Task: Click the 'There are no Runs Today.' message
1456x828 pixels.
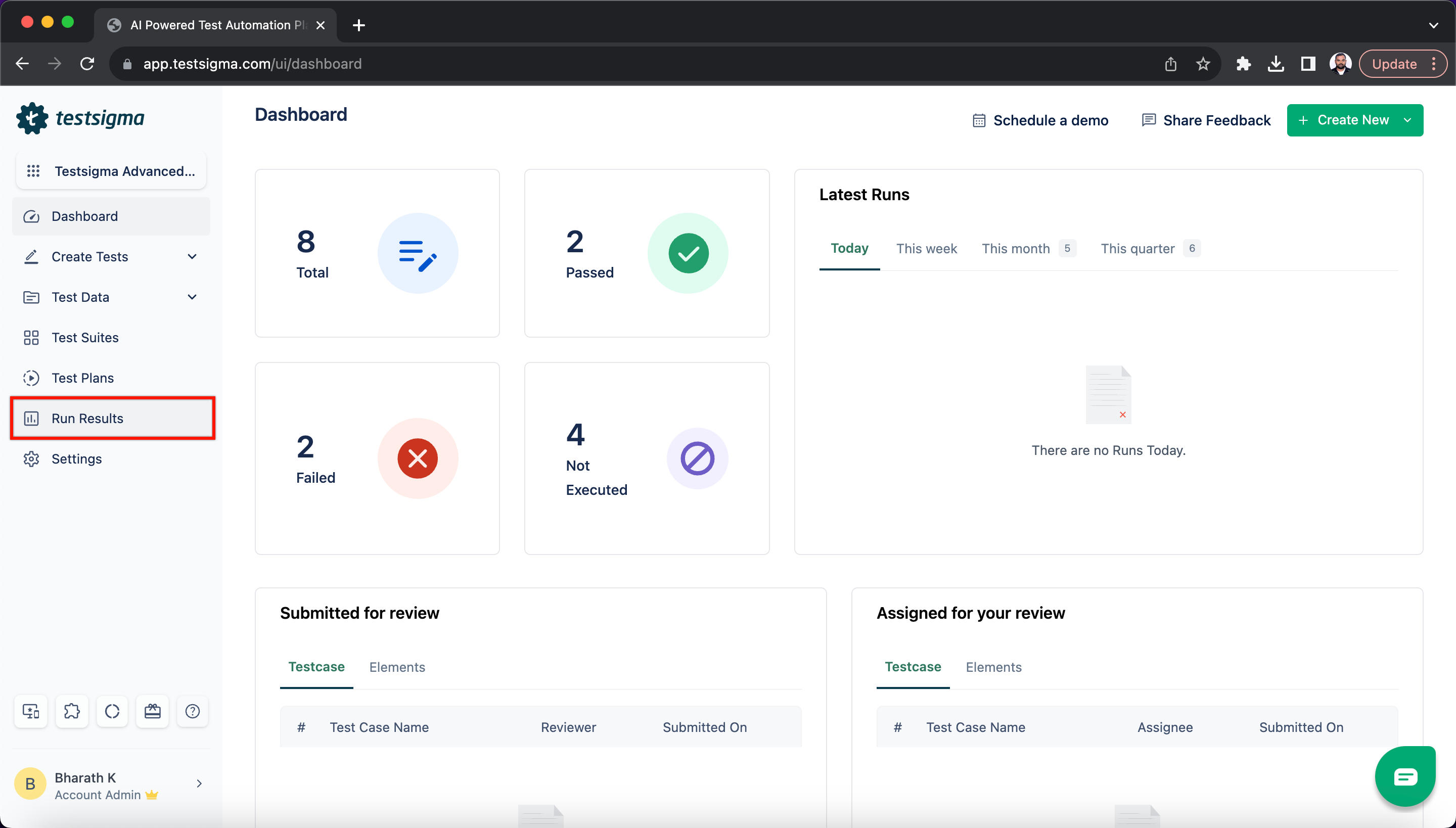Action: click(1109, 450)
